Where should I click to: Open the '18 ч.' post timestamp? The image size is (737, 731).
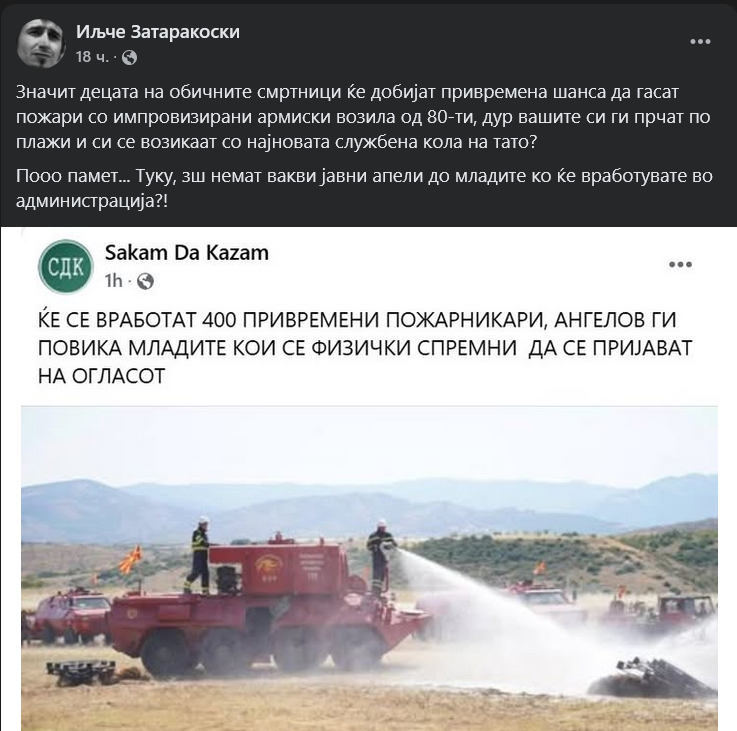(x=92, y=57)
